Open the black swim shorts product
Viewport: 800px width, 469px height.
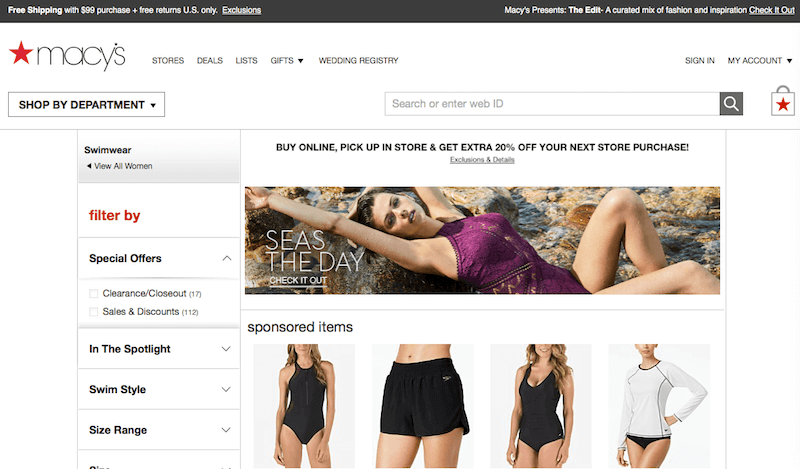(x=422, y=406)
